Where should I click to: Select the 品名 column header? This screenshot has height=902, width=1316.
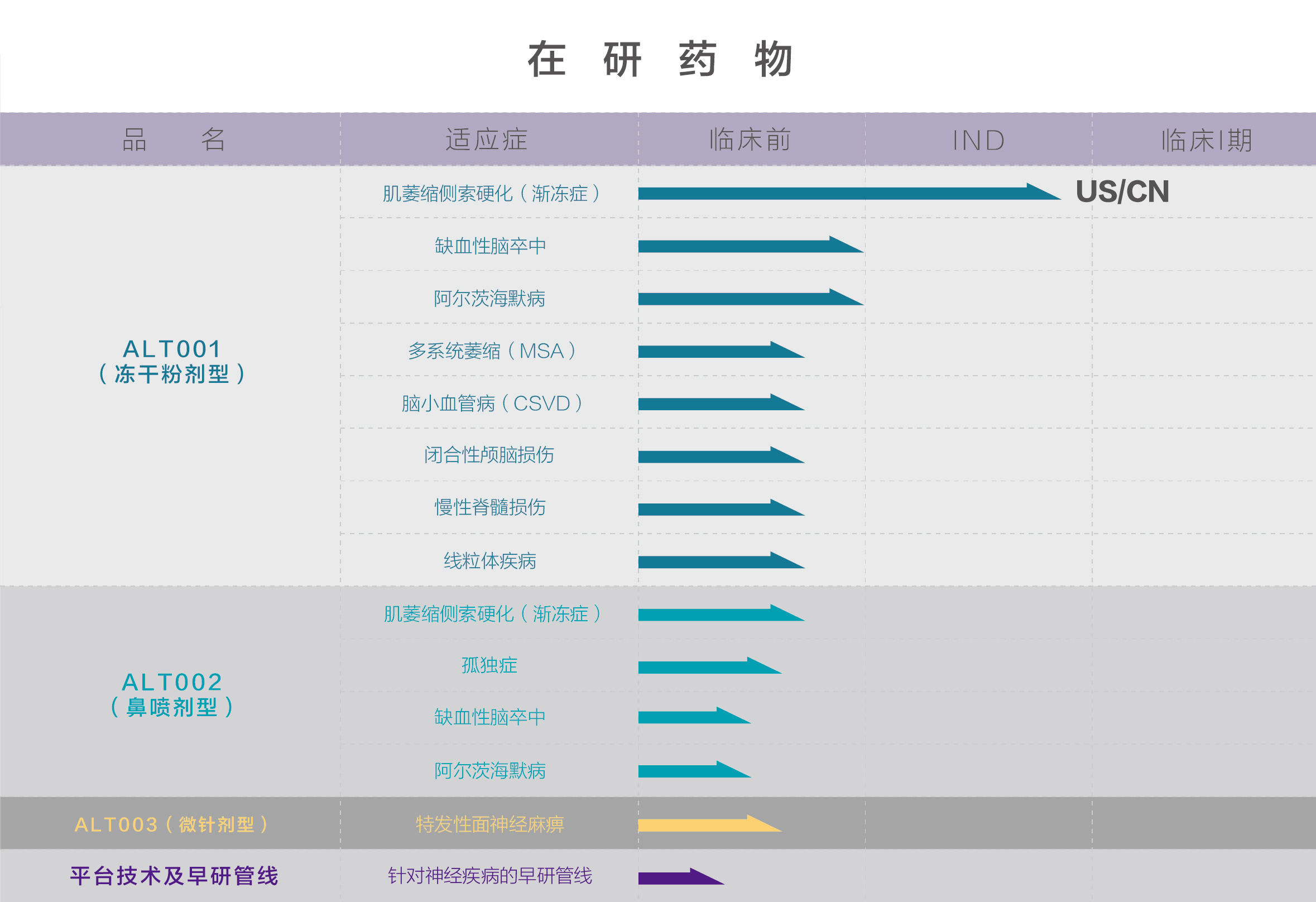click(x=172, y=140)
